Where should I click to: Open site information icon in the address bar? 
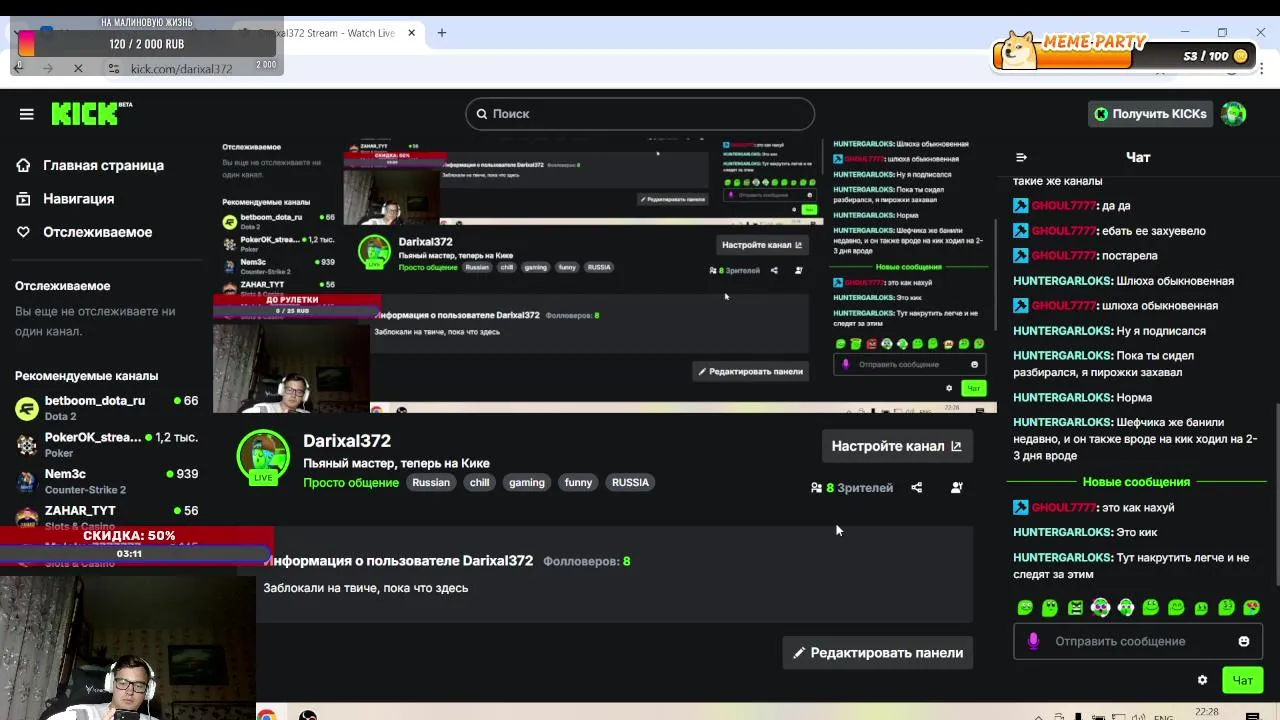pyautogui.click(x=113, y=68)
